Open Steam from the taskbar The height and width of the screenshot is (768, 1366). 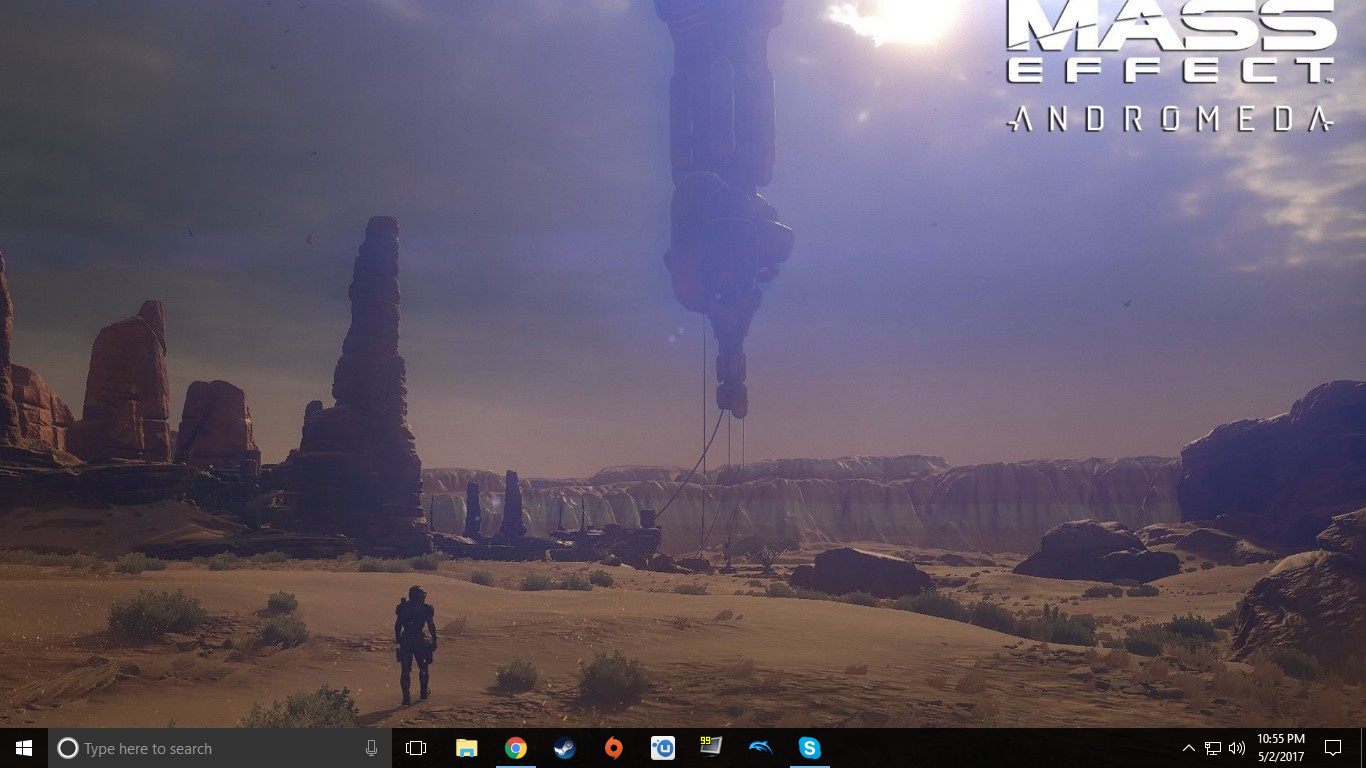point(565,748)
